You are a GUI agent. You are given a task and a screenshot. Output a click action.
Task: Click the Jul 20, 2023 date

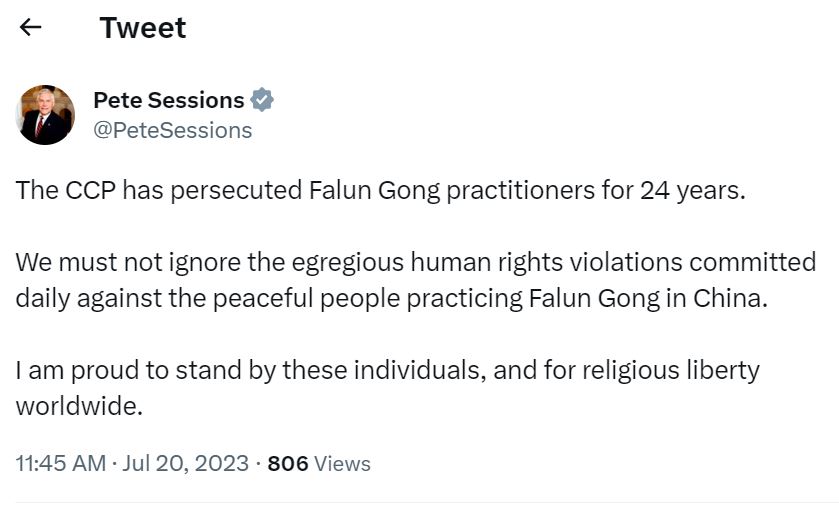186,464
